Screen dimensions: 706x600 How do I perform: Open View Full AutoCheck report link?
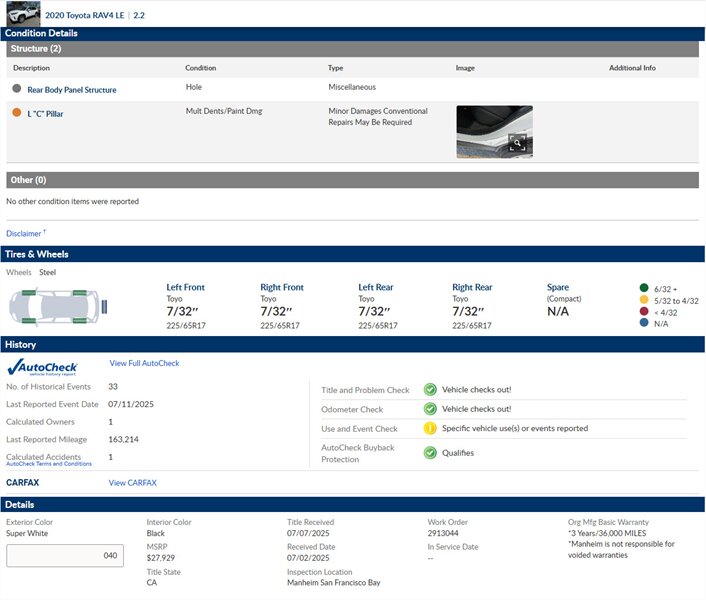click(x=144, y=363)
